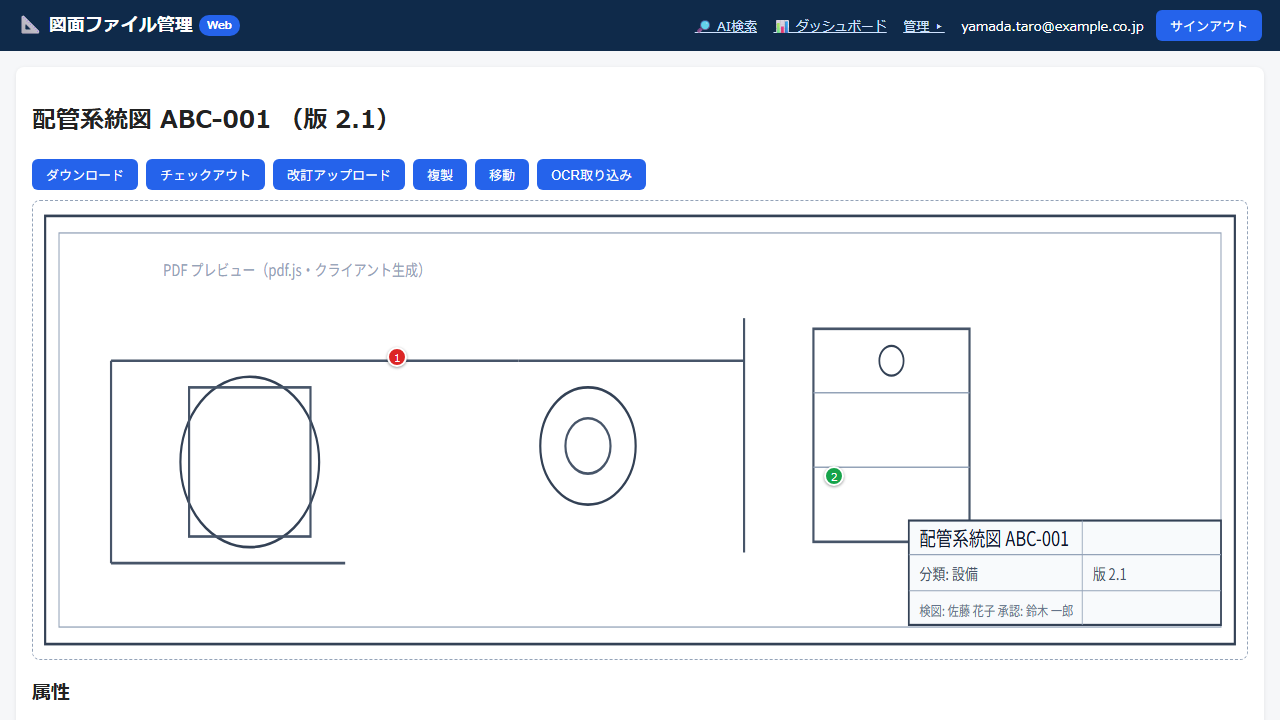1280x720 pixels.
Task: Click the Web badge
Action: click(219, 25)
